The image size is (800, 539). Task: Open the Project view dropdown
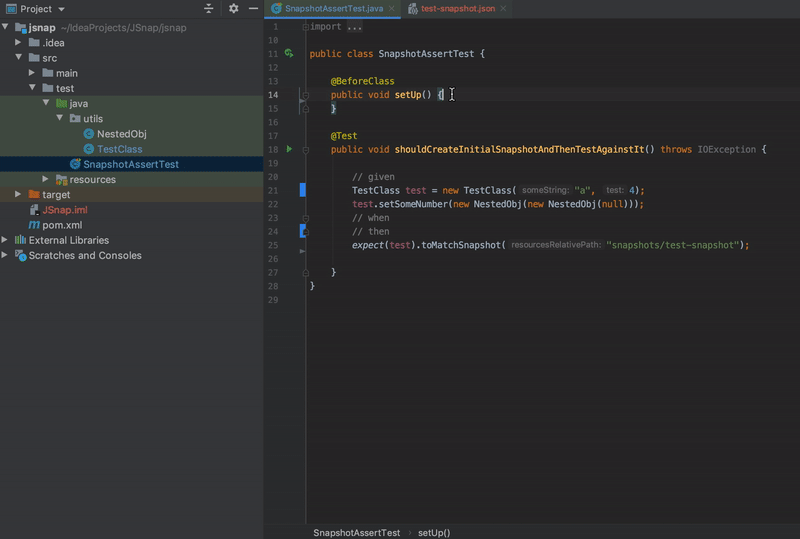[61, 9]
